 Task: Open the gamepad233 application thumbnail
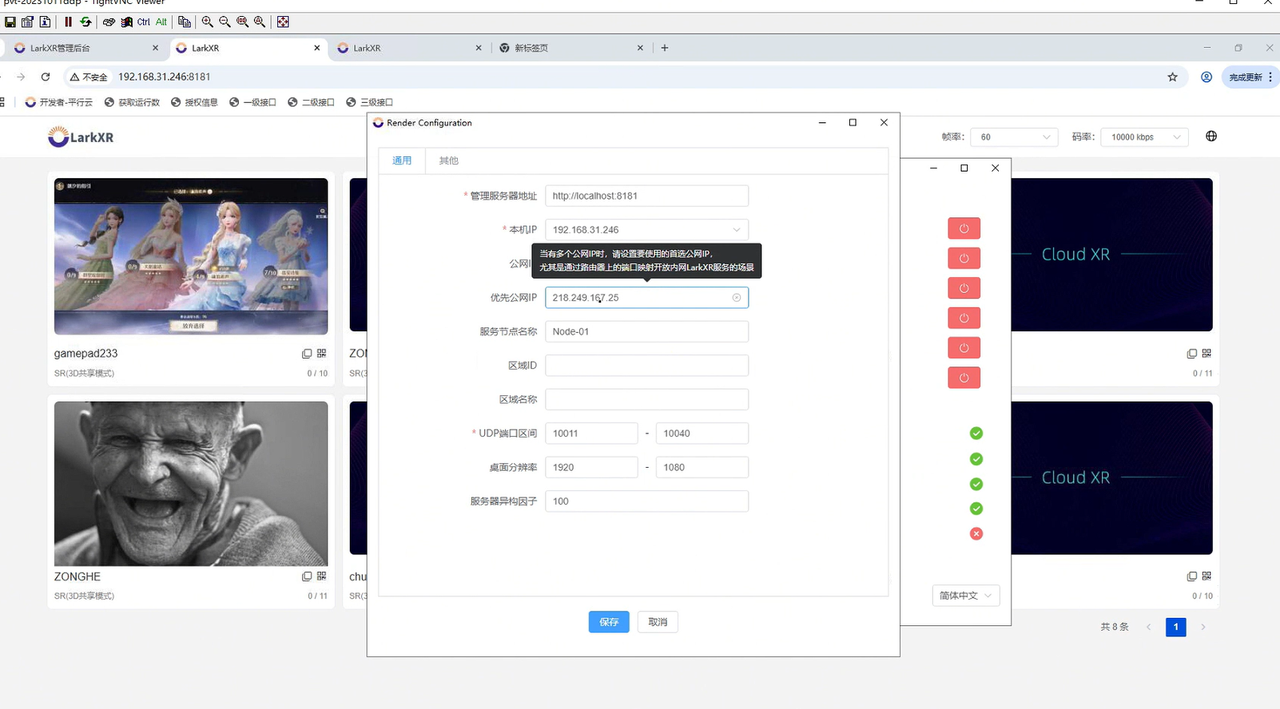(x=191, y=256)
